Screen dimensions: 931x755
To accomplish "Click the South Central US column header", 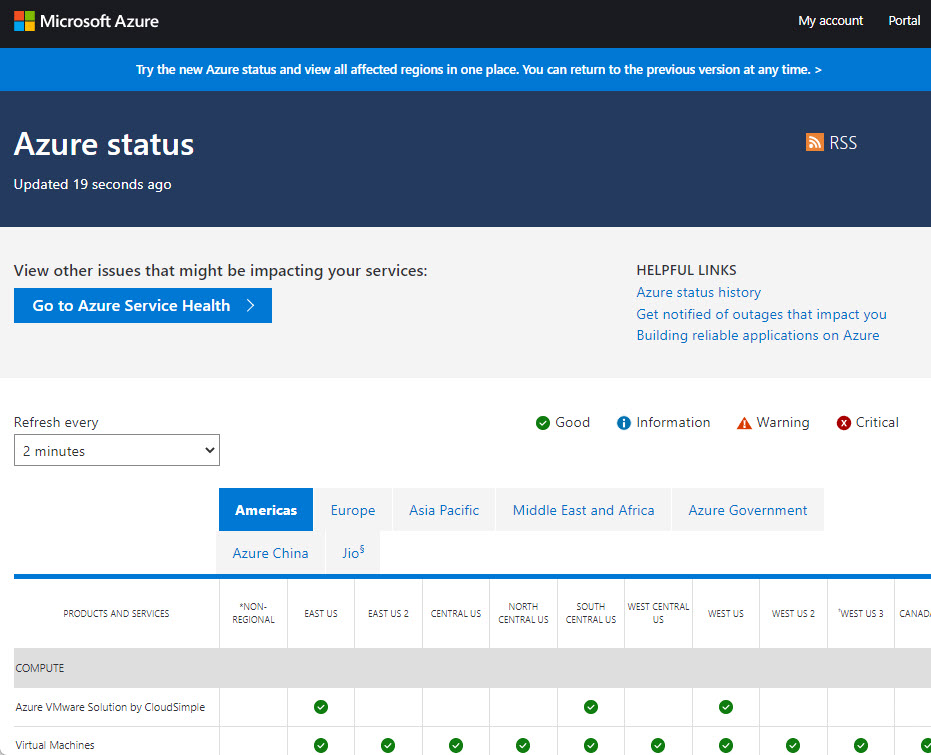I will pyautogui.click(x=591, y=613).
